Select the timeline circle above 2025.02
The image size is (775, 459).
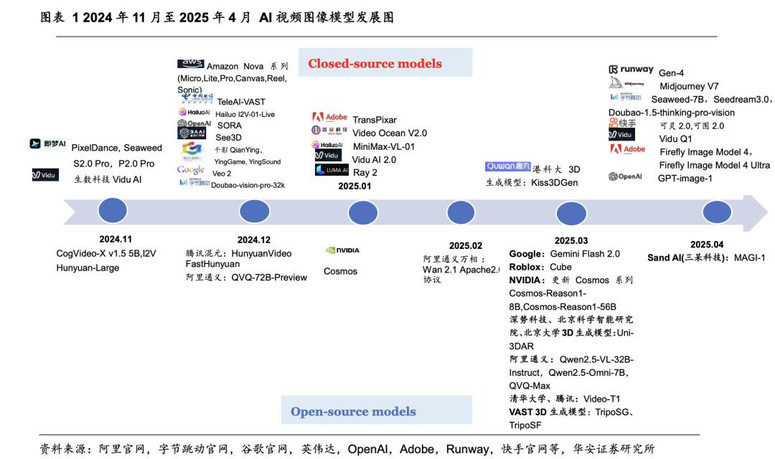(x=461, y=212)
